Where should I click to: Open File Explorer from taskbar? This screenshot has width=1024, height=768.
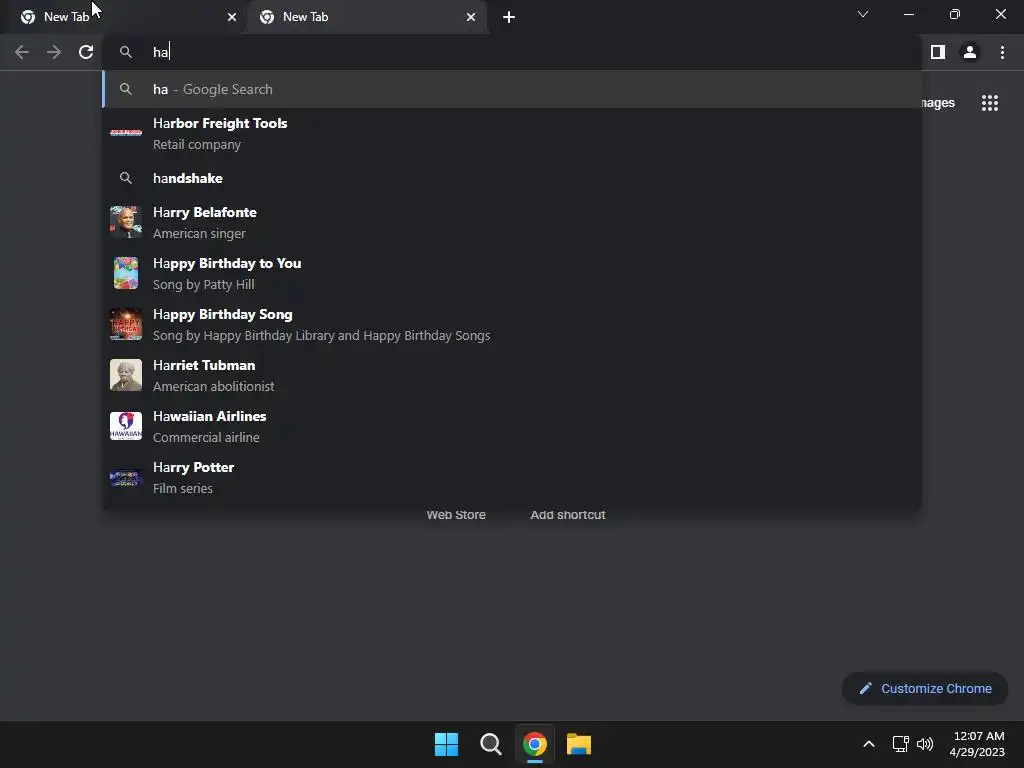[x=579, y=744]
